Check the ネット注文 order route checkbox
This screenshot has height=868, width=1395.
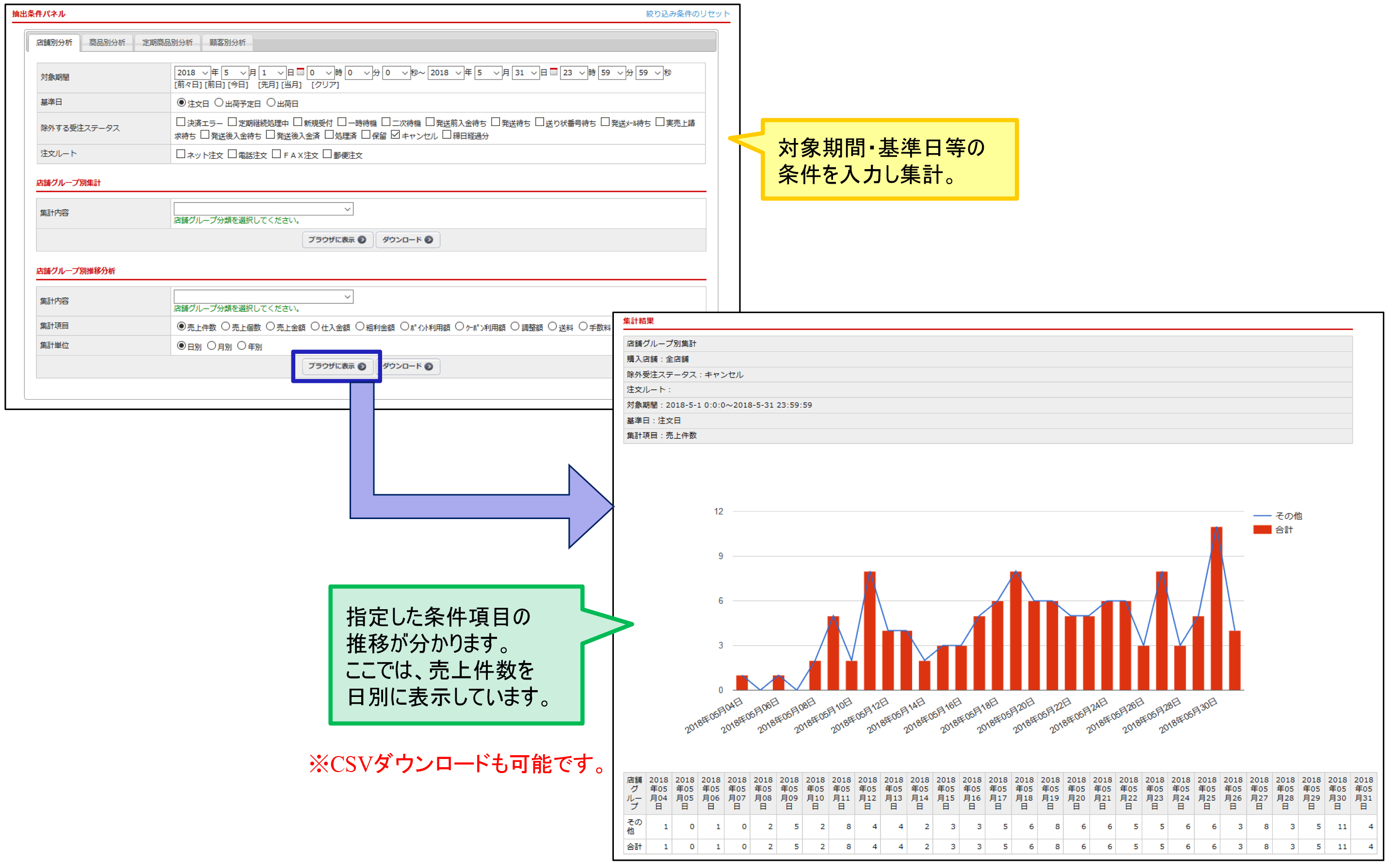coord(181,154)
